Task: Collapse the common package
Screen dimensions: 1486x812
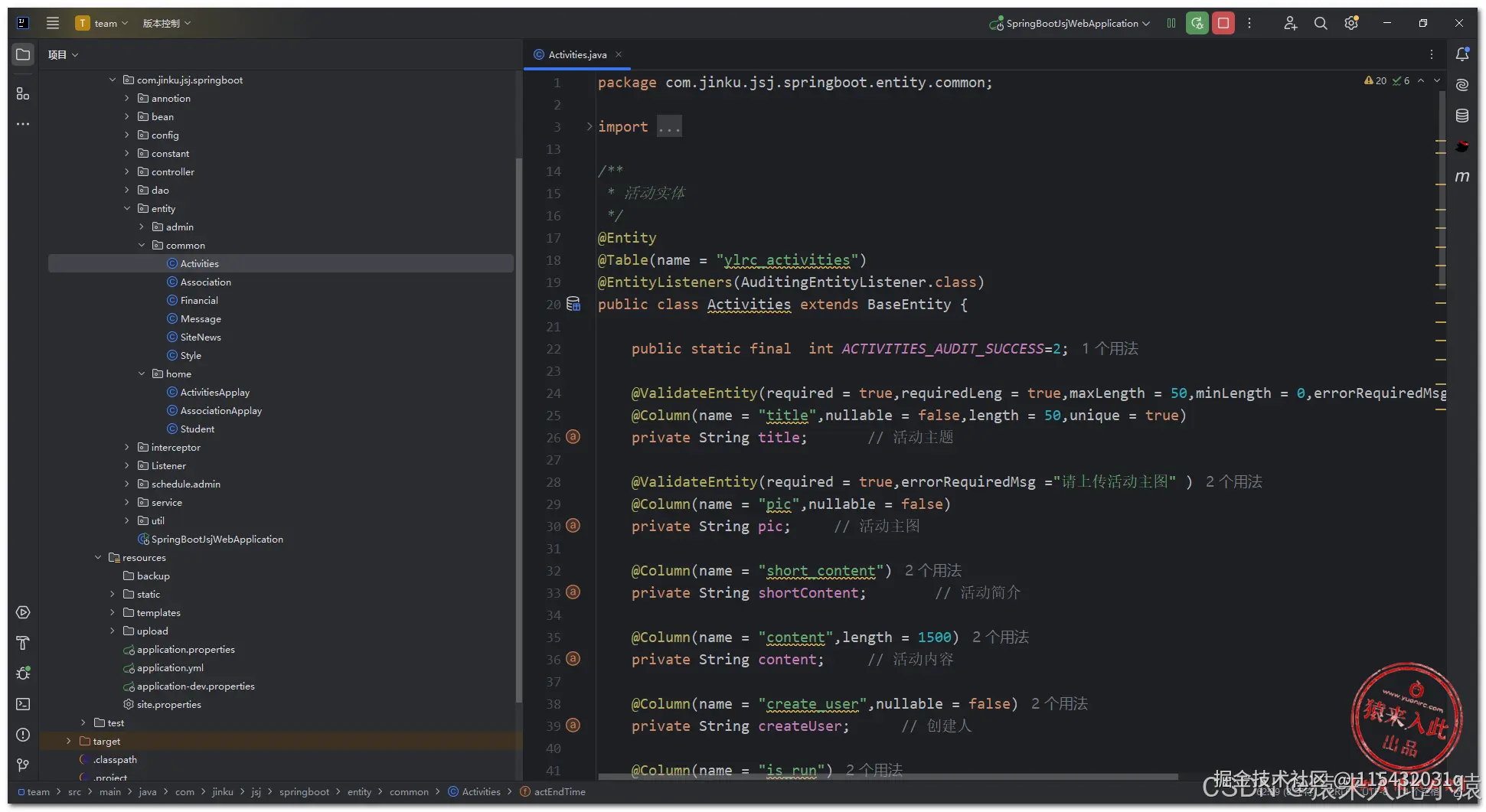Action: click(142, 245)
